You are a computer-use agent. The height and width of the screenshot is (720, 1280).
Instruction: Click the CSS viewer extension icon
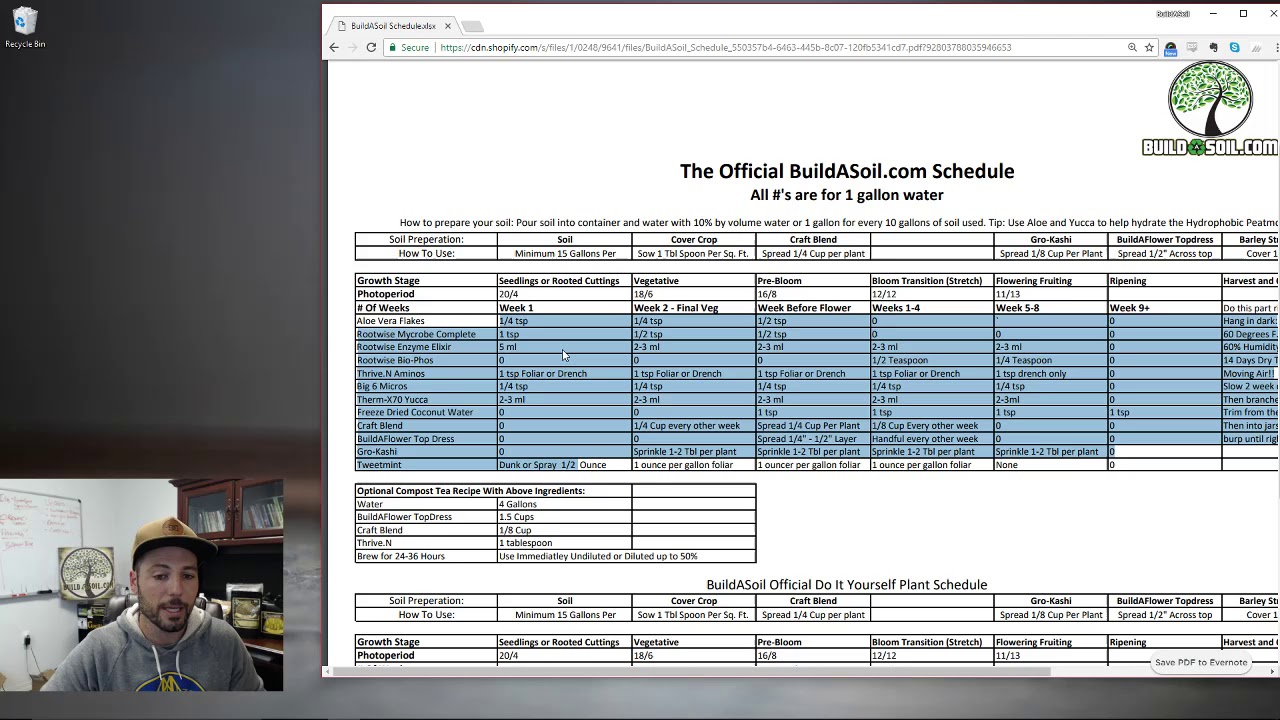[1191, 47]
